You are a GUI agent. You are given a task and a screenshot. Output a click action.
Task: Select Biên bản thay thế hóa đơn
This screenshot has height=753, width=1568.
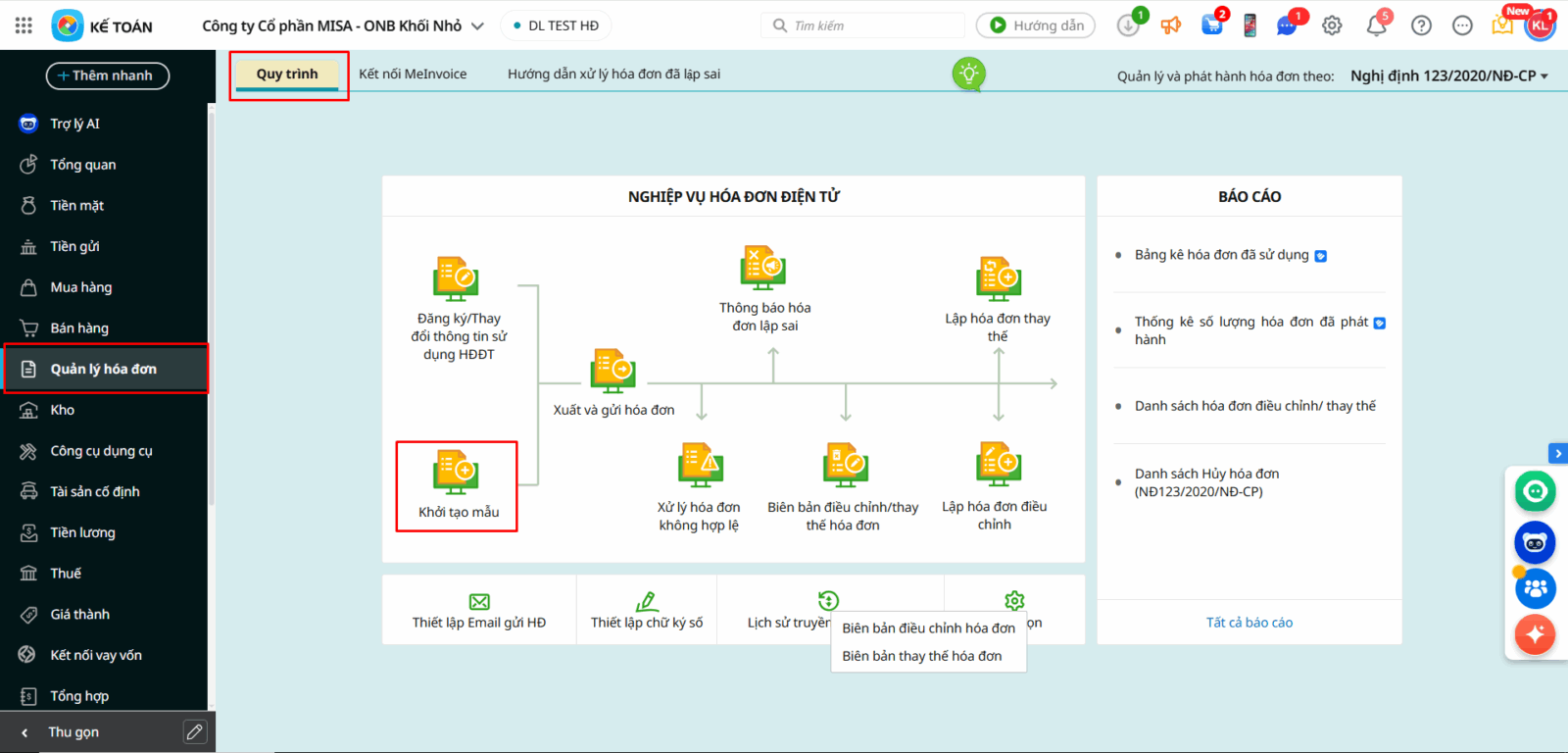tap(921, 656)
